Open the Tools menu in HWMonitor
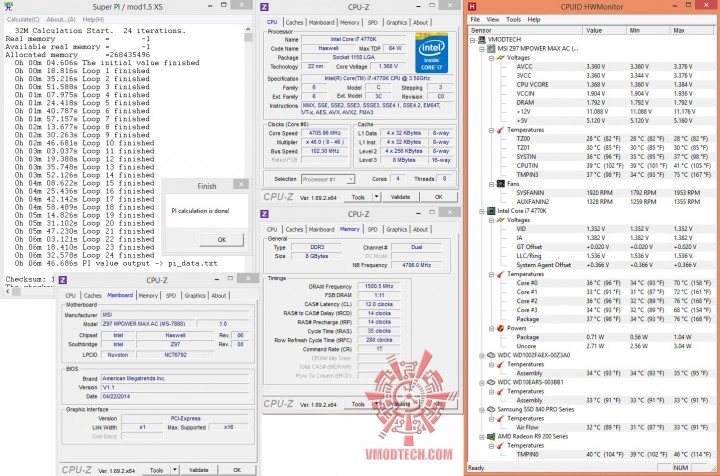720x476 pixels. coord(513,19)
